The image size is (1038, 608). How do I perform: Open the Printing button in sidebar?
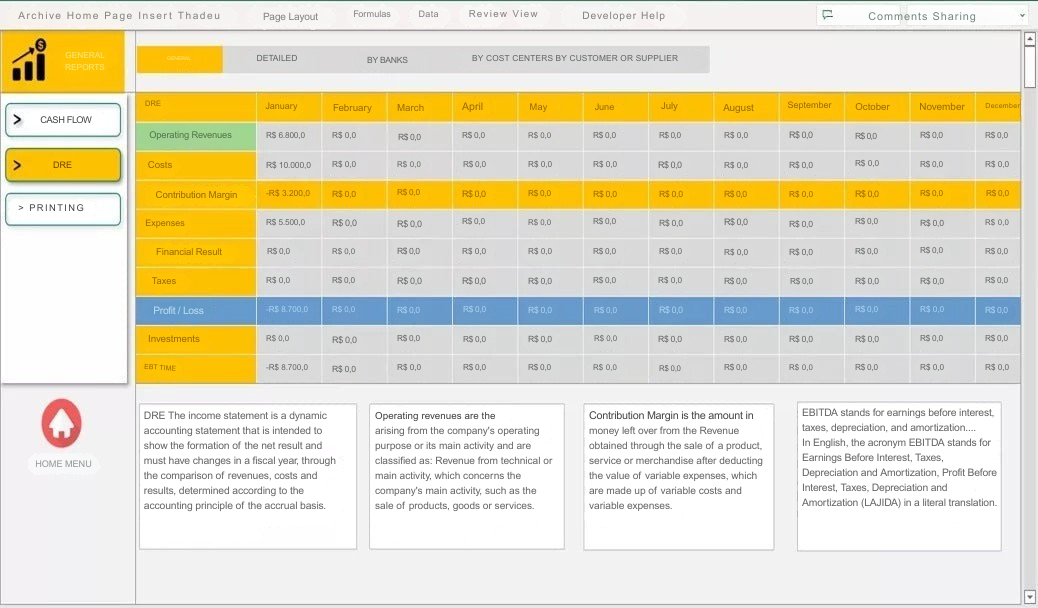coord(63,208)
